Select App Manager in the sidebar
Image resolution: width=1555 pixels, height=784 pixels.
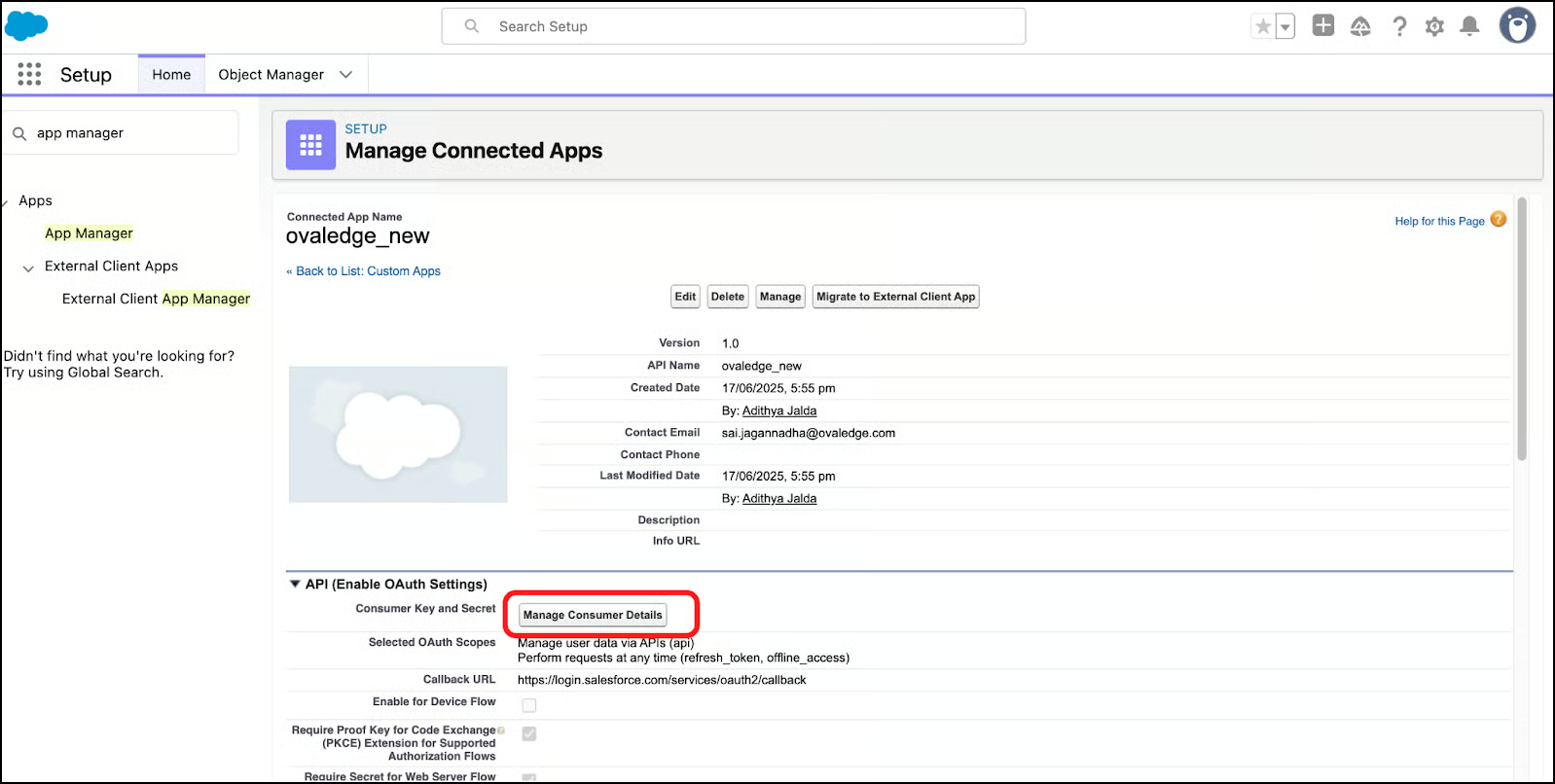pyautogui.click(x=89, y=233)
